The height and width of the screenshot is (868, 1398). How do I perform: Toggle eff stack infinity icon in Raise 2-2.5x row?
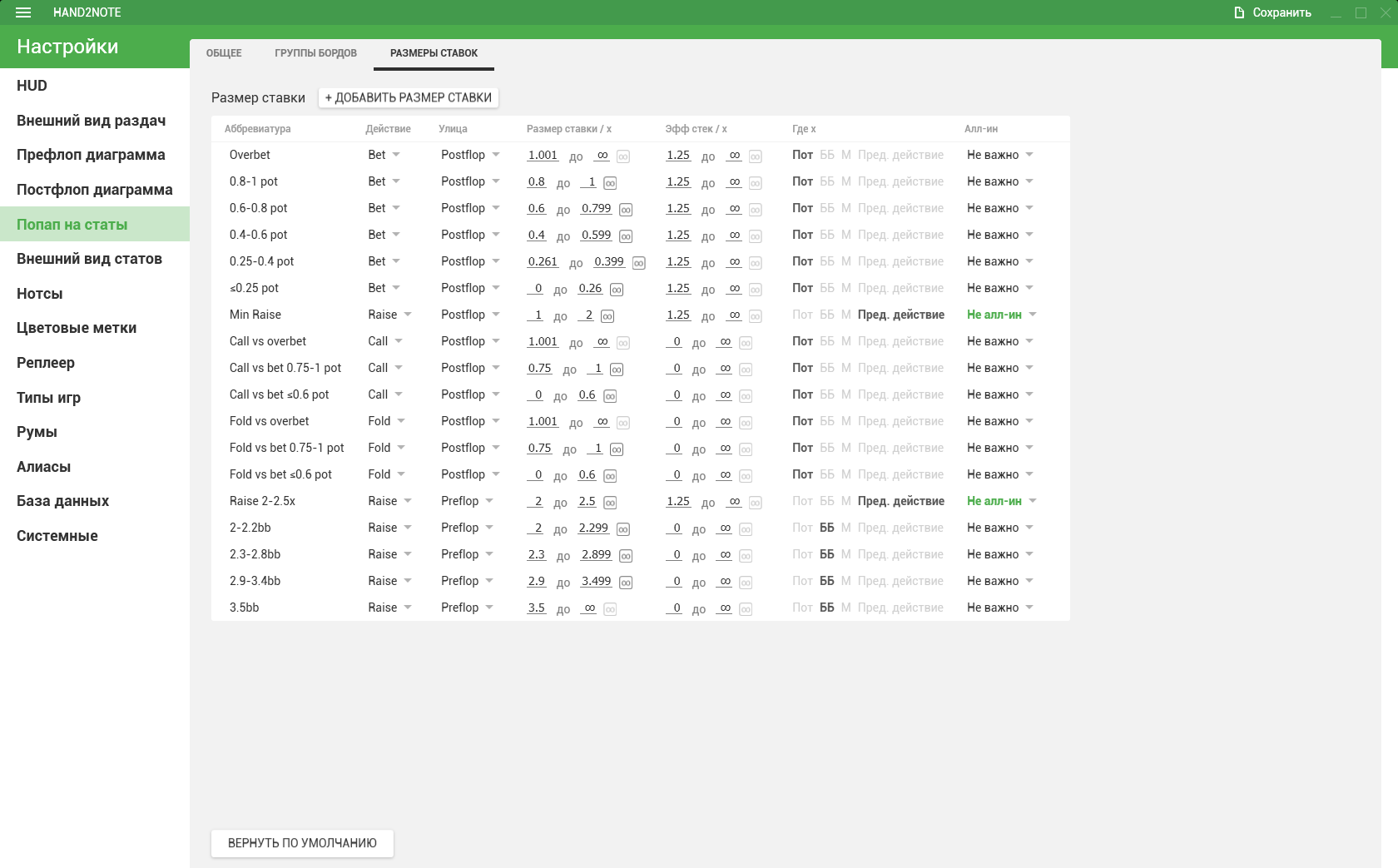click(x=756, y=503)
